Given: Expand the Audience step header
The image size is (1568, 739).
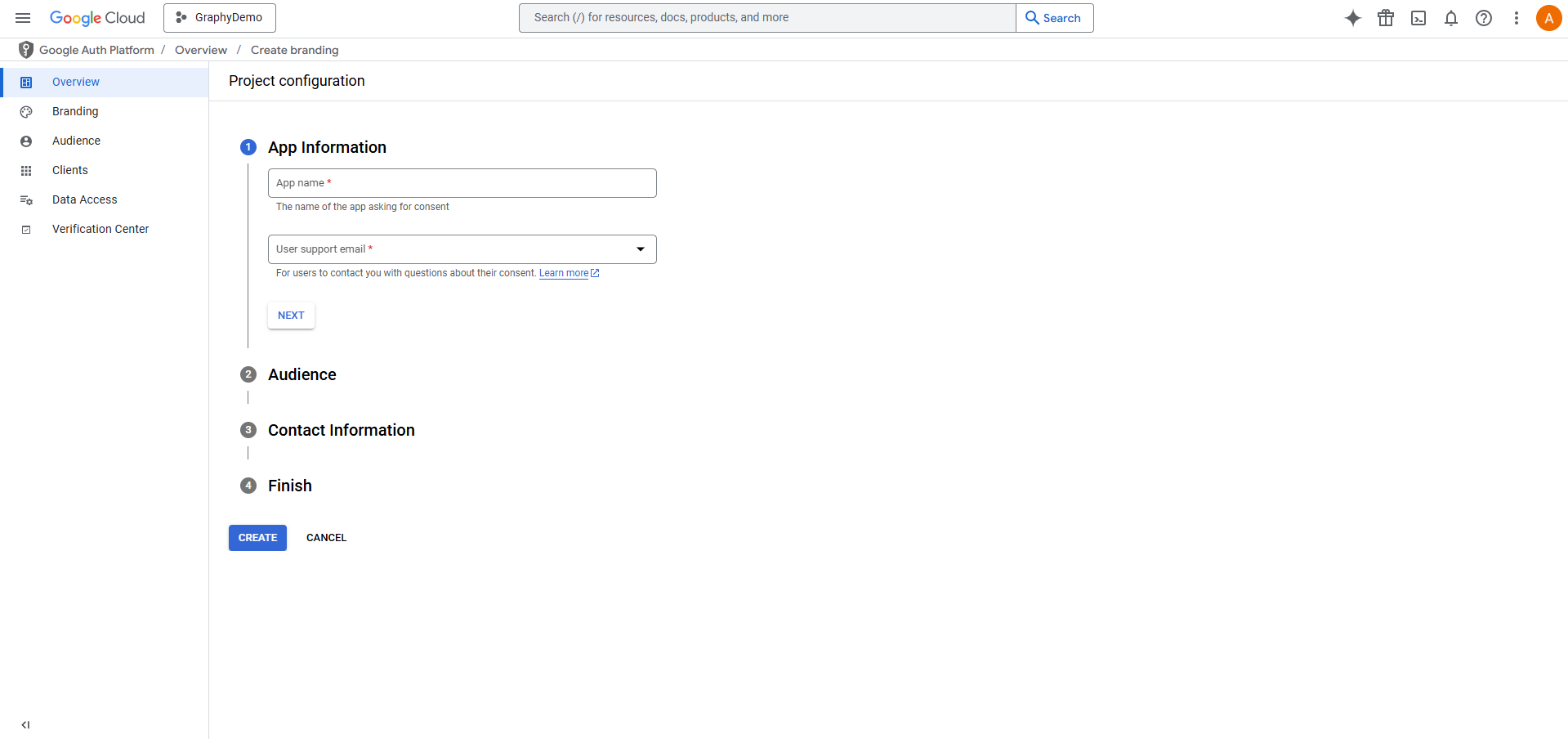Looking at the screenshot, I should [x=302, y=374].
